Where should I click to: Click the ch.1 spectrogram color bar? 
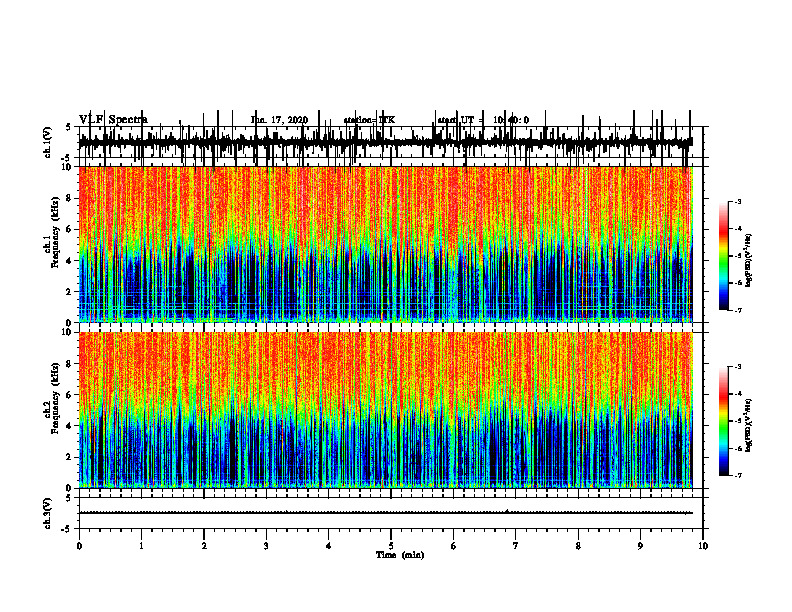pyautogui.click(x=724, y=256)
